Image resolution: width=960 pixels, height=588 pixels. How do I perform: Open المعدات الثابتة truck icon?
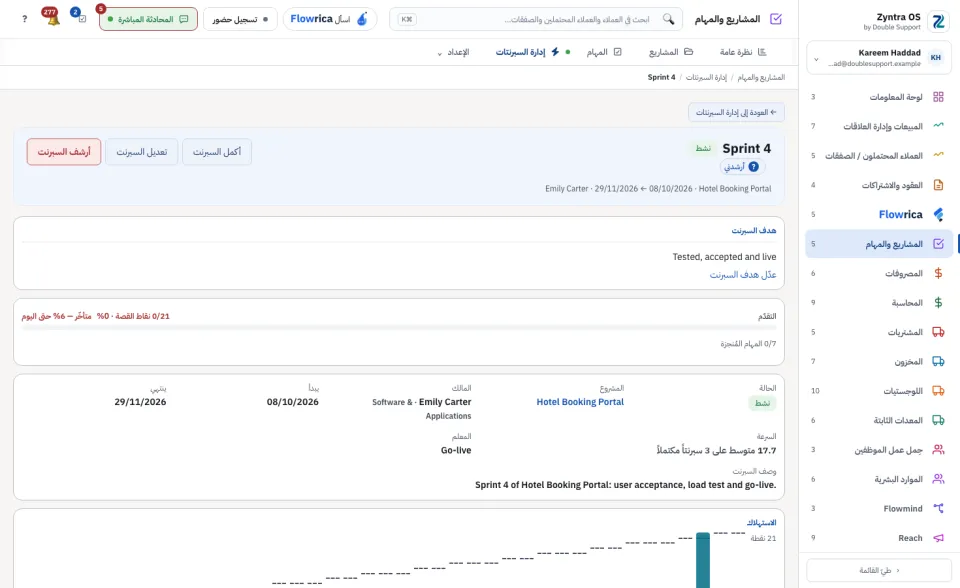[938, 420]
